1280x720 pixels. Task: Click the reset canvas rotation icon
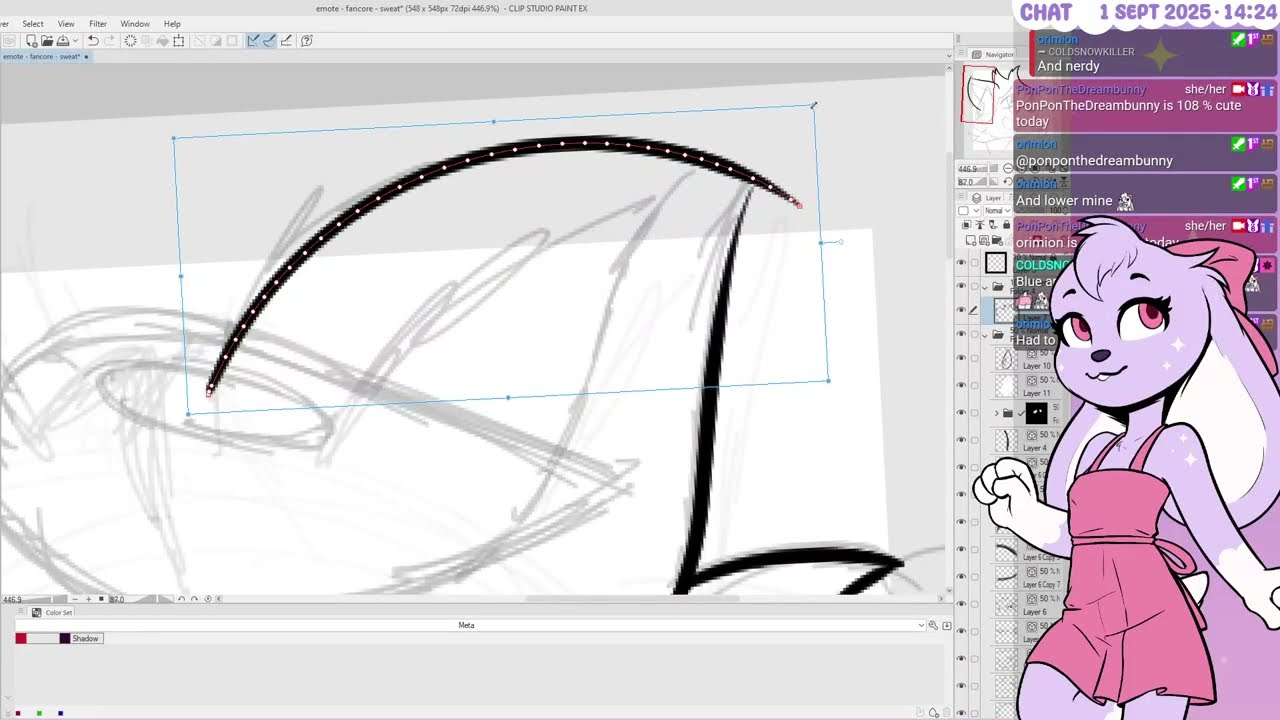[206, 599]
